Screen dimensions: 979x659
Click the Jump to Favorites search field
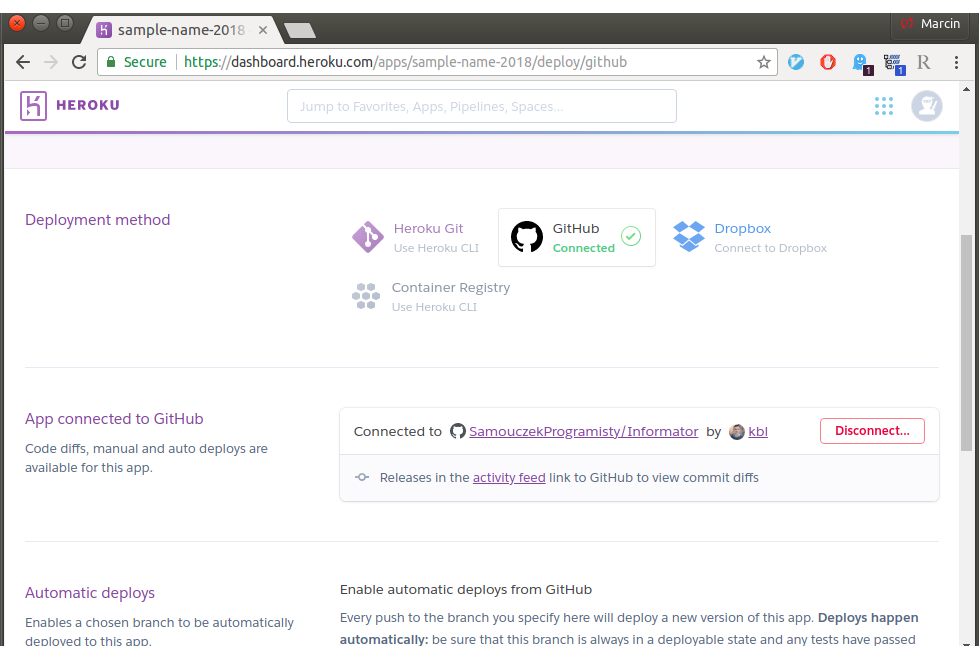(x=481, y=106)
